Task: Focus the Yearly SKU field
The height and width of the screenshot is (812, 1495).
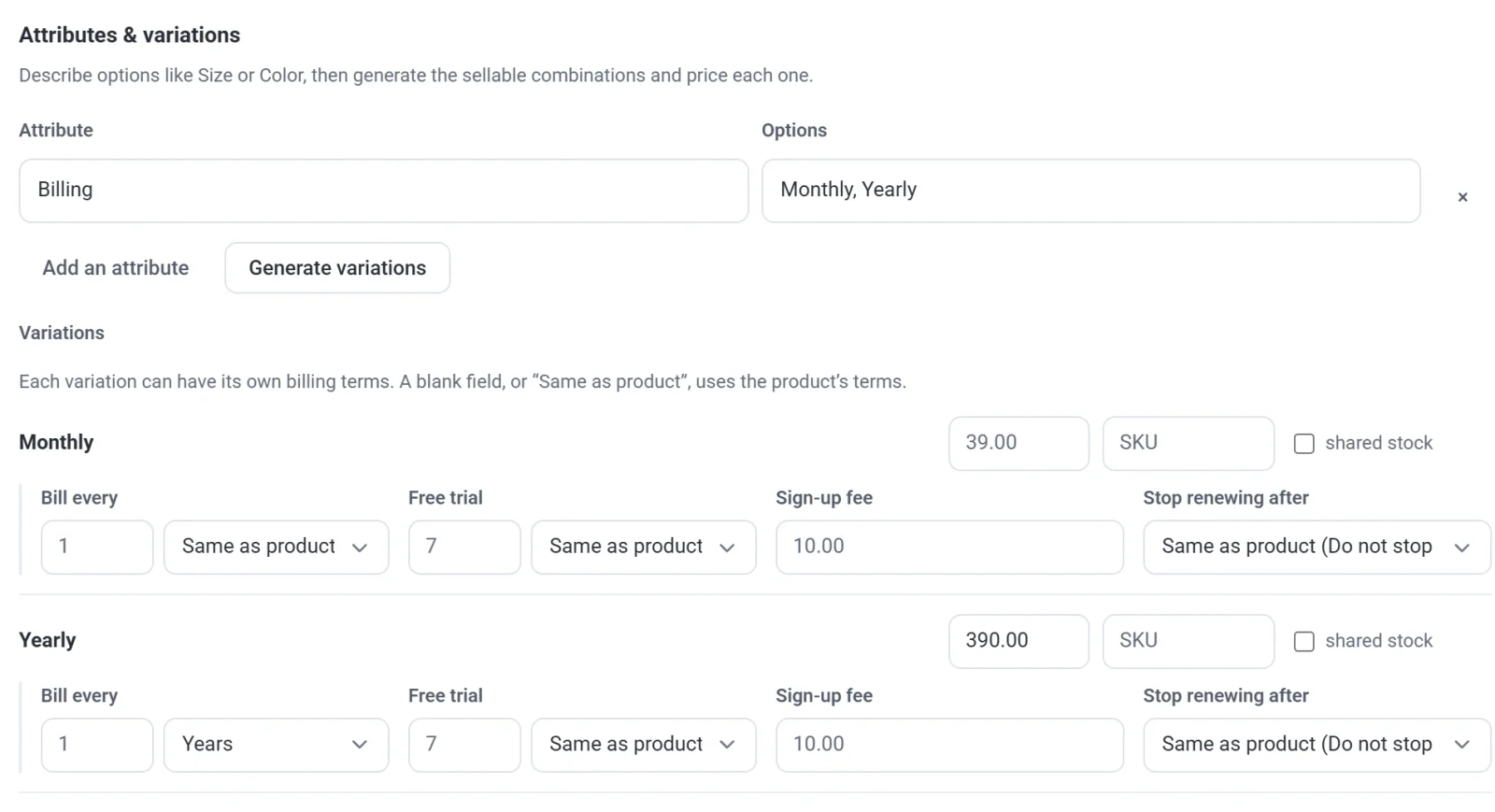Action: click(1189, 641)
